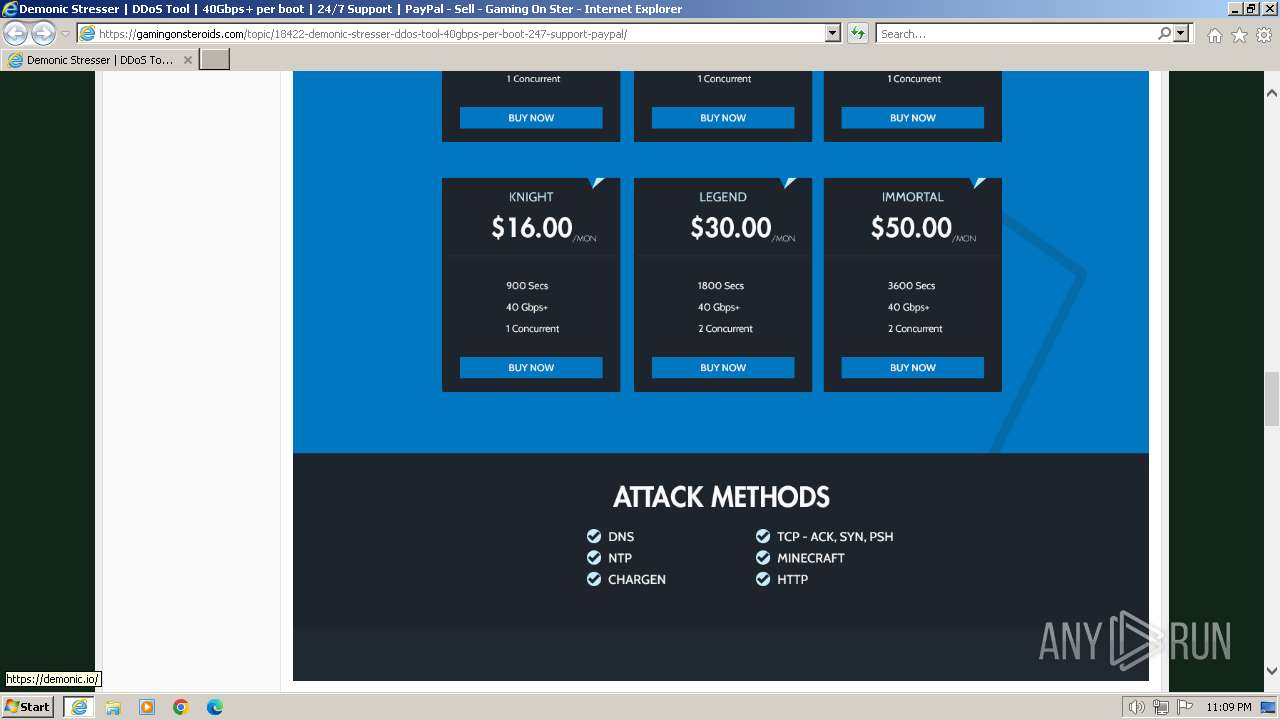Click the $30.00 price
The image size is (1280, 720).
click(731, 228)
